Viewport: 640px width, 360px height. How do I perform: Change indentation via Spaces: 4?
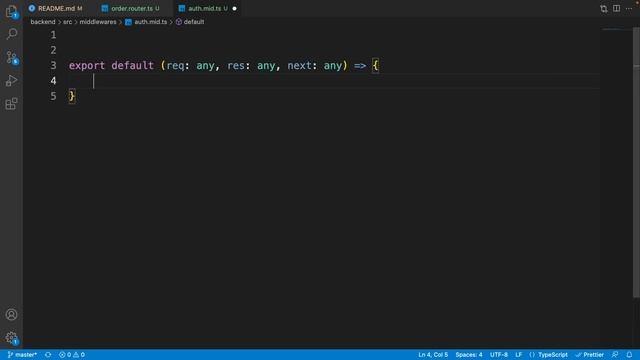pos(469,355)
